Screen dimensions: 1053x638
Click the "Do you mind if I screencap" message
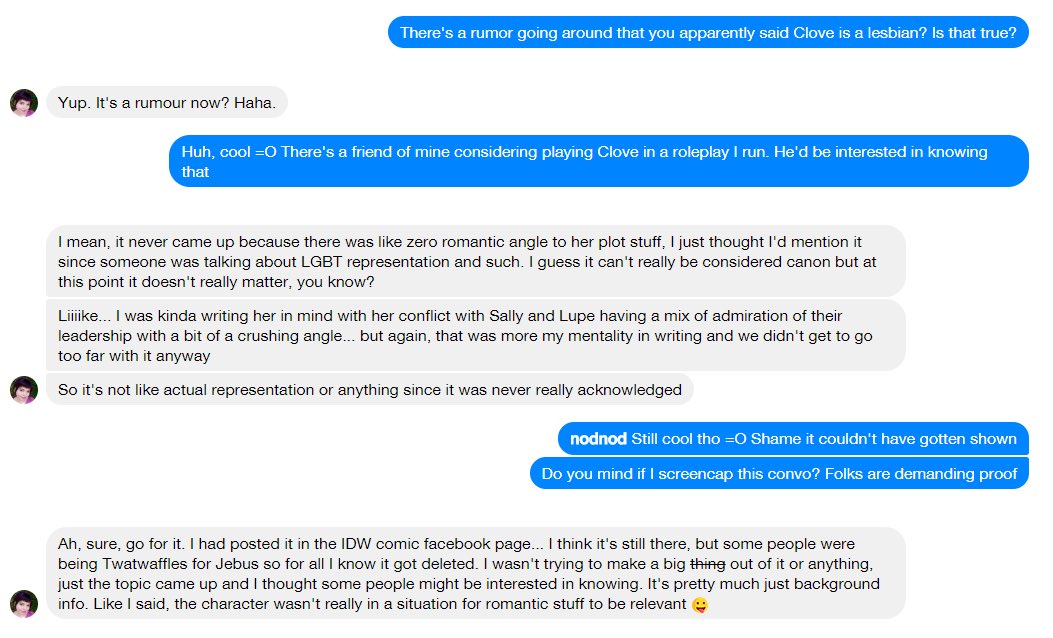[x=779, y=474]
